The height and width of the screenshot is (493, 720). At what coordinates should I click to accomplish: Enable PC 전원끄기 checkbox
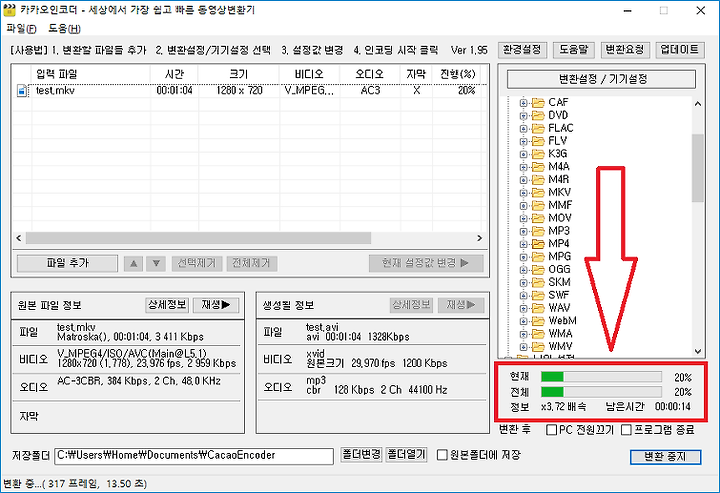(x=551, y=430)
